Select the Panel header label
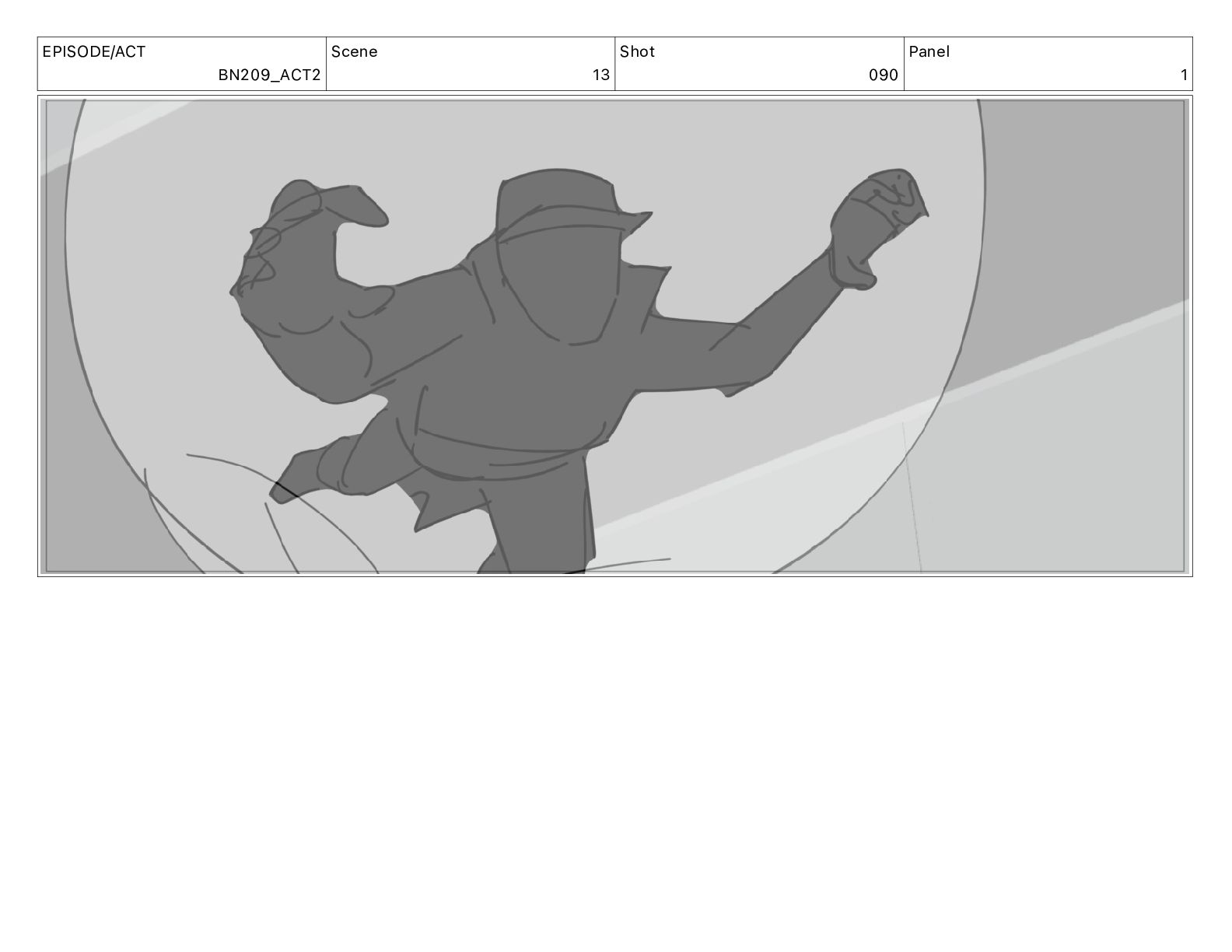 (x=929, y=52)
